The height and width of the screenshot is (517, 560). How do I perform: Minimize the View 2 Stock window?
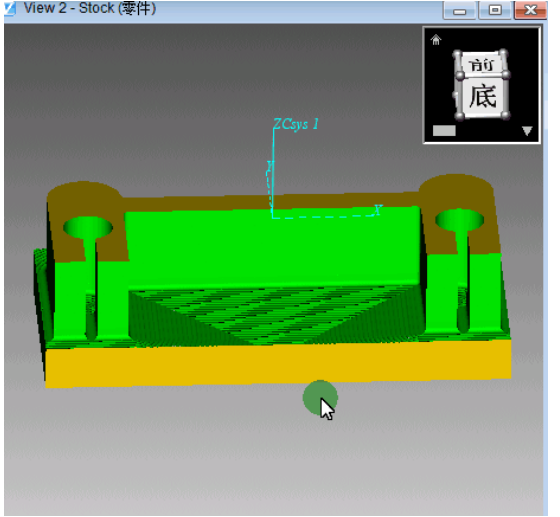coord(460,10)
